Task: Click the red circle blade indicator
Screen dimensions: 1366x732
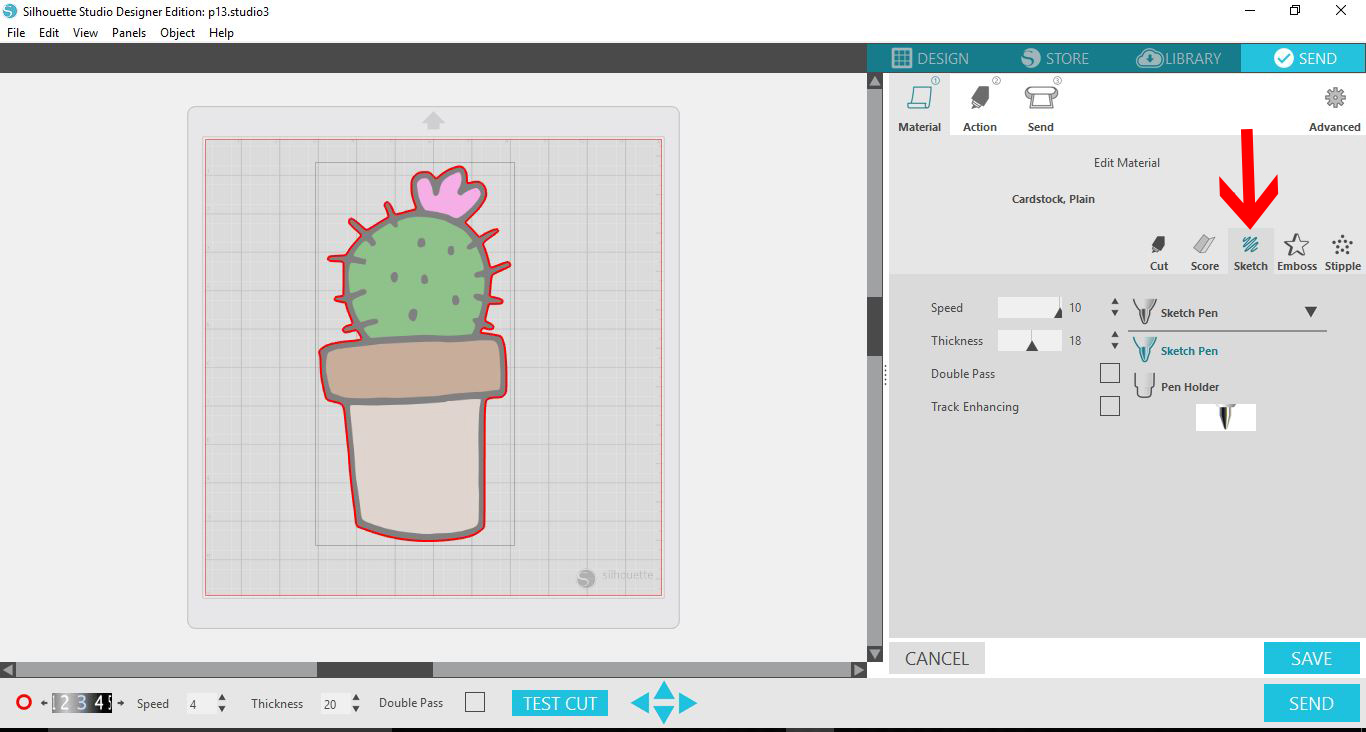Action: (24, 703)
